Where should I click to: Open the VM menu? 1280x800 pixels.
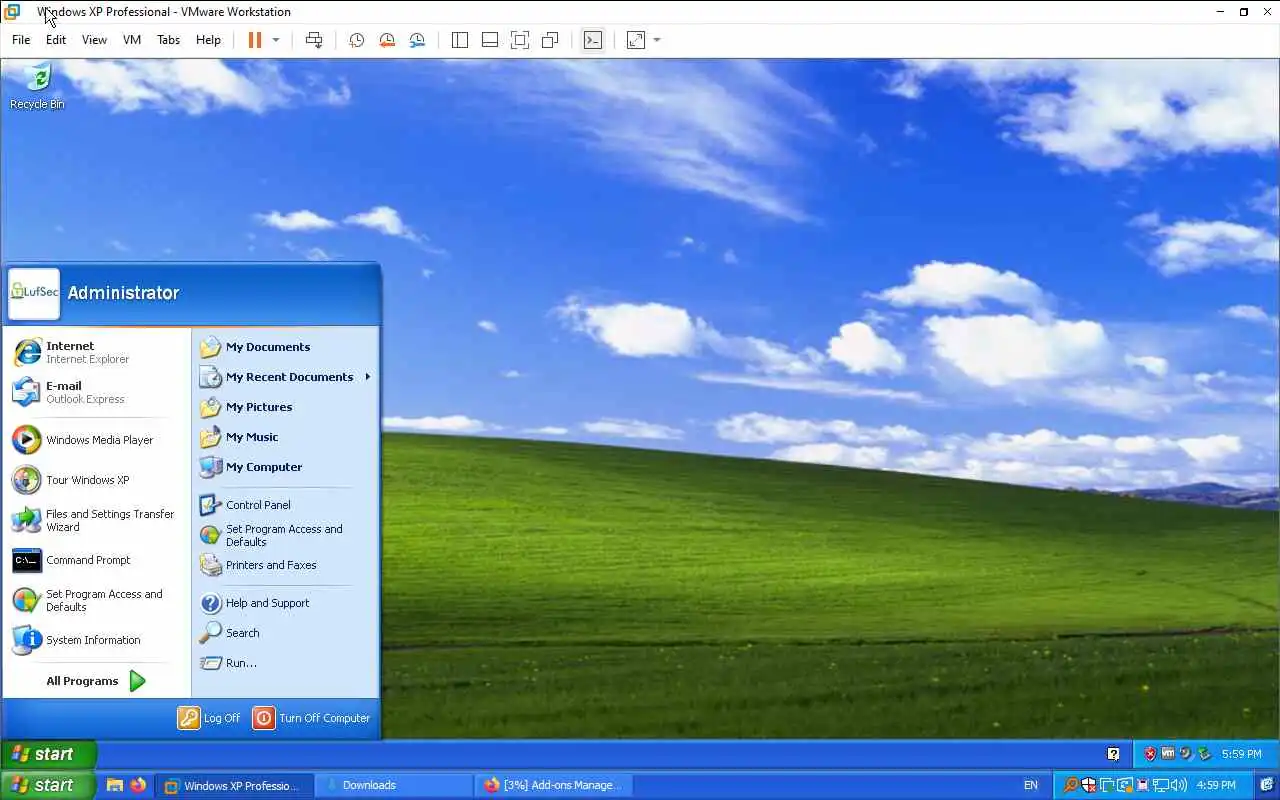click(132, 40)
